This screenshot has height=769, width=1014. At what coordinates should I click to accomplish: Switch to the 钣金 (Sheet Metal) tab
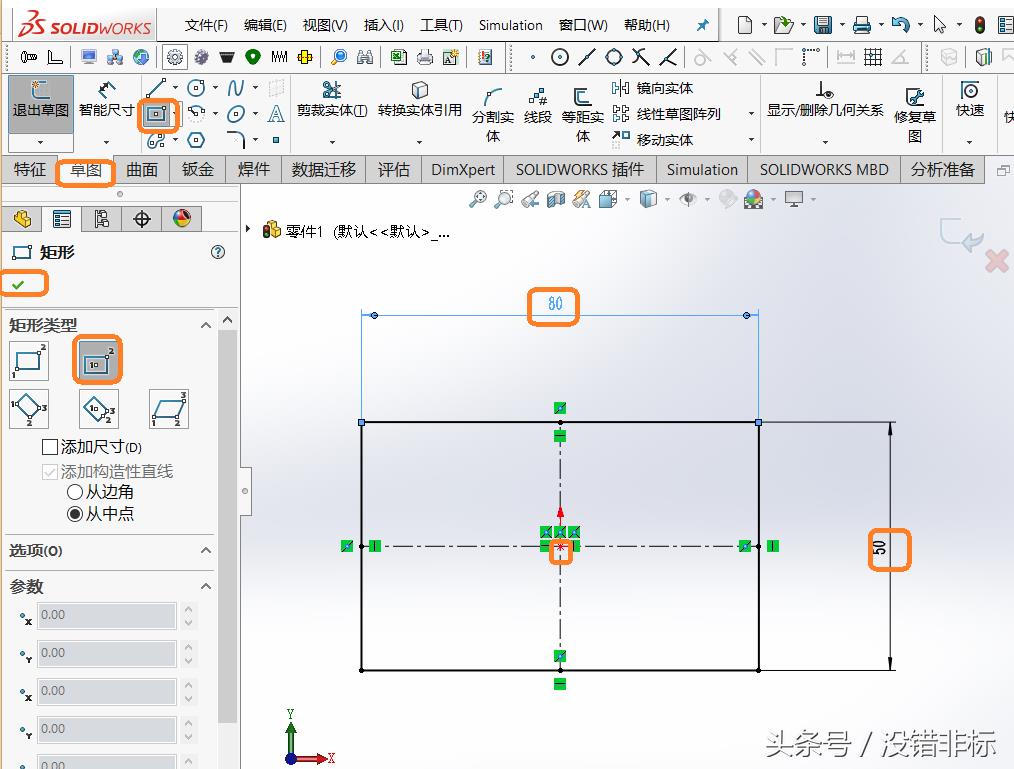198,169
